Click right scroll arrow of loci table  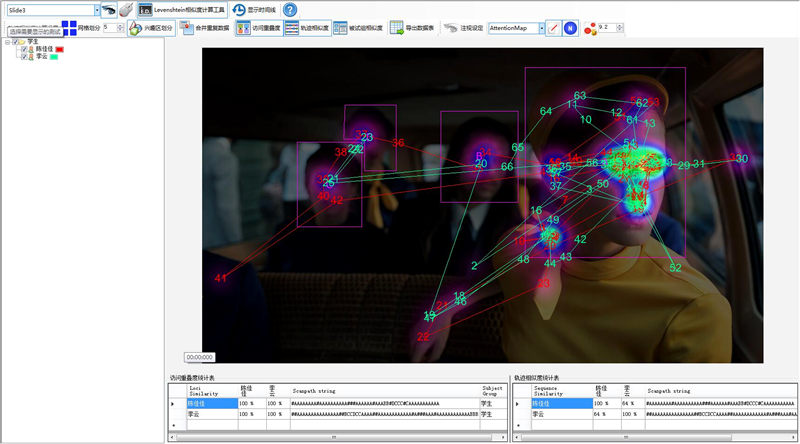pyautogui.click(x=503, y=437)
